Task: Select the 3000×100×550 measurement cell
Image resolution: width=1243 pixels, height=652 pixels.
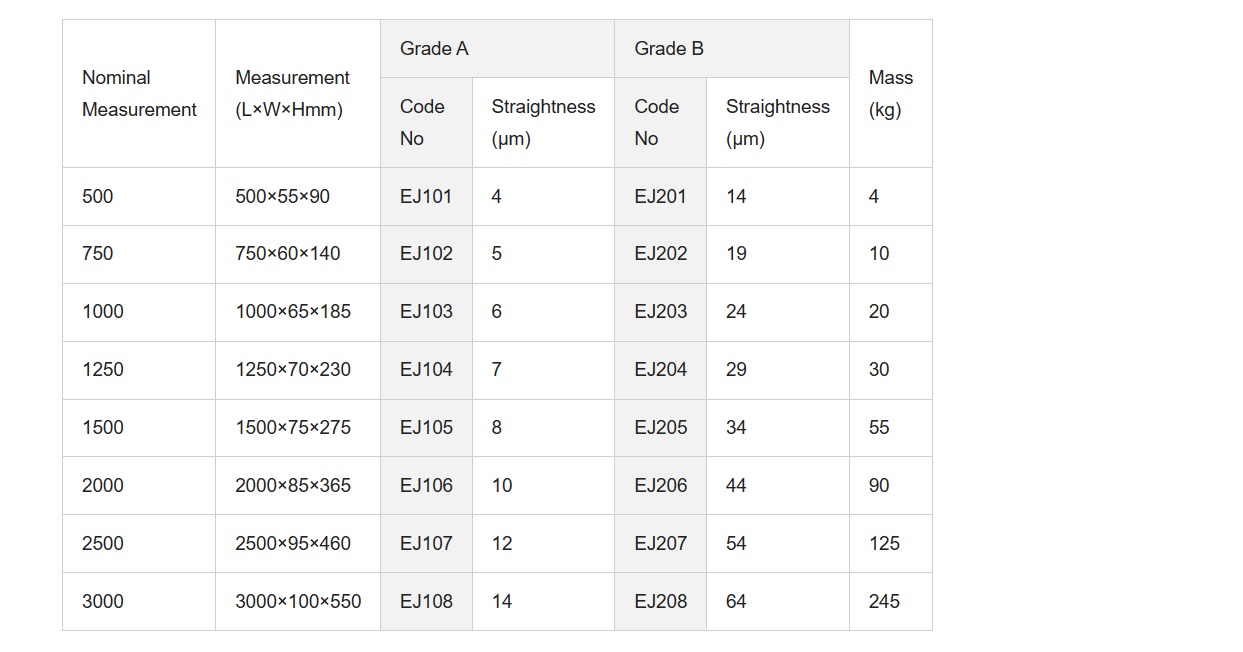Action: pos(298,602)
